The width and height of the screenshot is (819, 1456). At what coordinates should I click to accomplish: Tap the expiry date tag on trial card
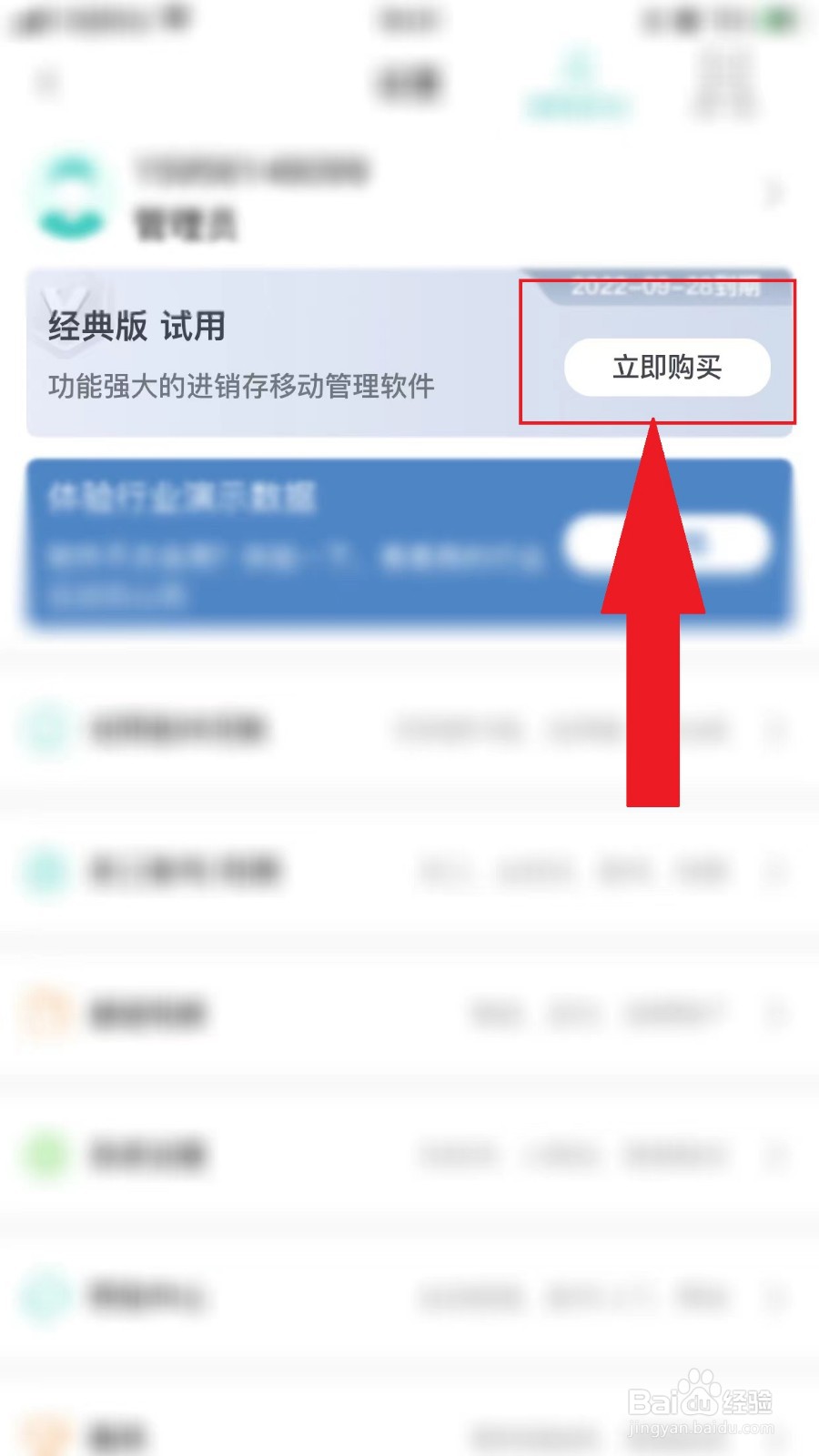click(x=664, y=288)
